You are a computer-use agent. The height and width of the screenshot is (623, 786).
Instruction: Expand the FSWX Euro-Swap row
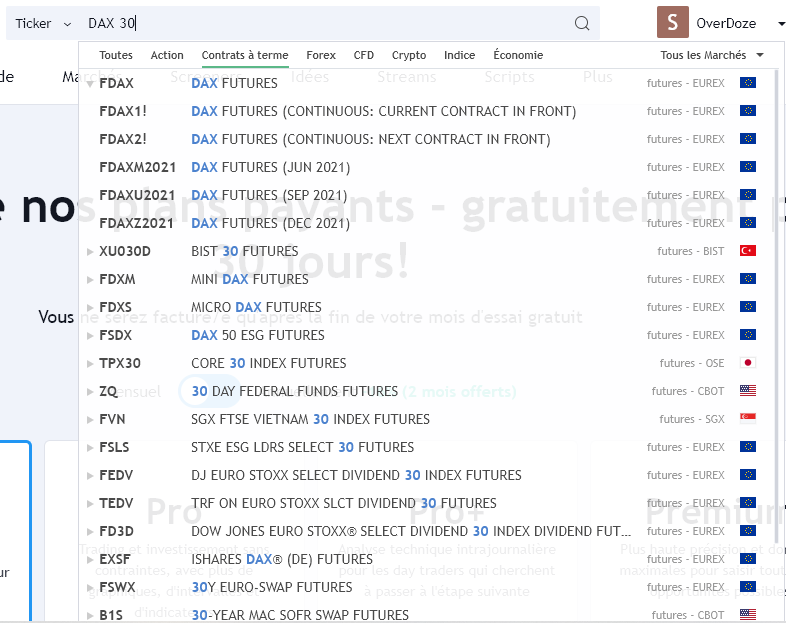90,588
